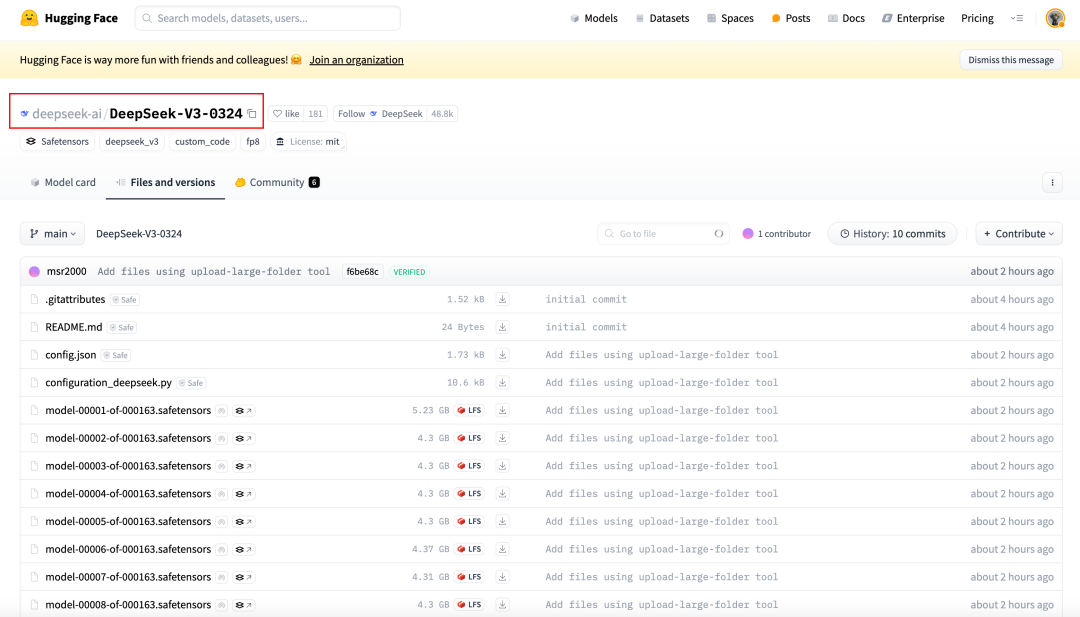Click the Hugging Face logo

(x=30, y=18)
